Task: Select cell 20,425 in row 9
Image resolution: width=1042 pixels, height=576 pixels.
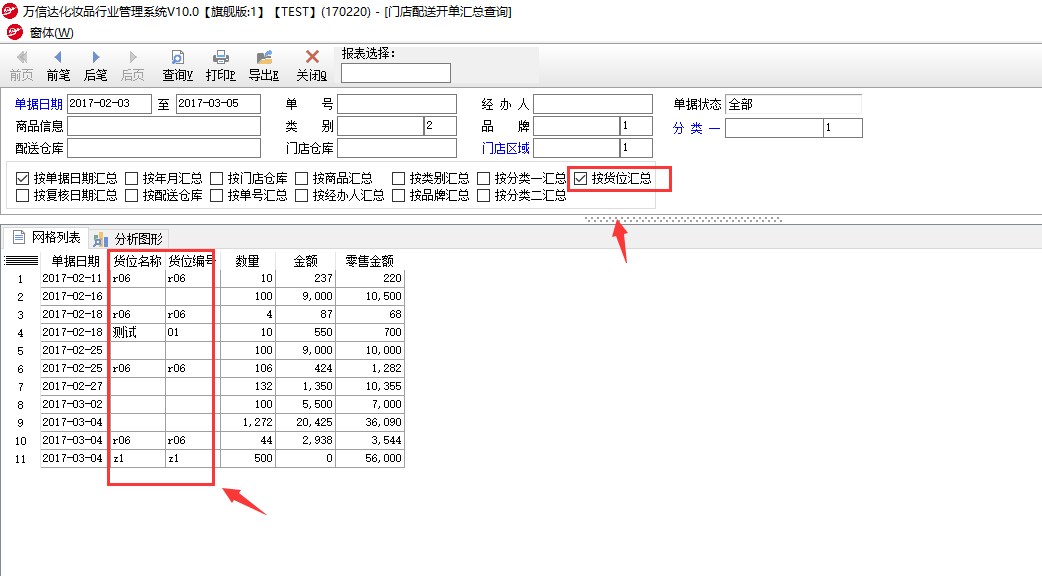Action: [306, 423]
